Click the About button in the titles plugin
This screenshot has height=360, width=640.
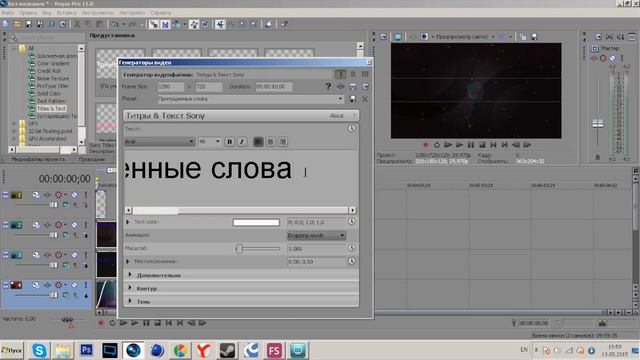(x=337, y=116)
